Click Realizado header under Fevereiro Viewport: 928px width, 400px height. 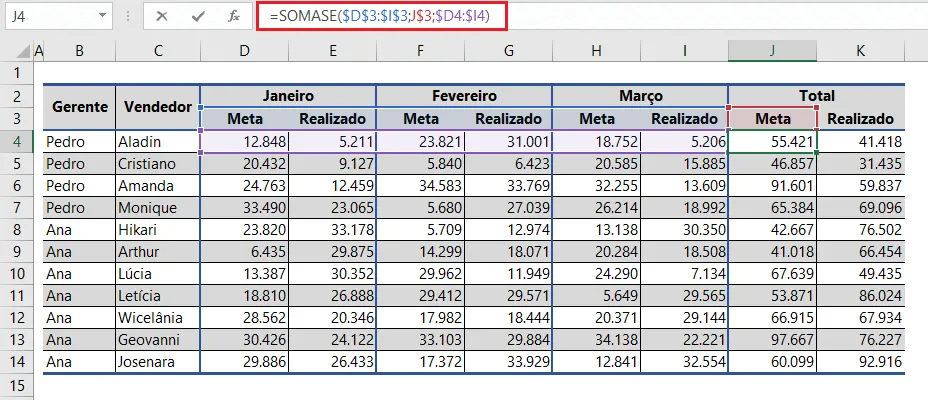tap(508, 119)
